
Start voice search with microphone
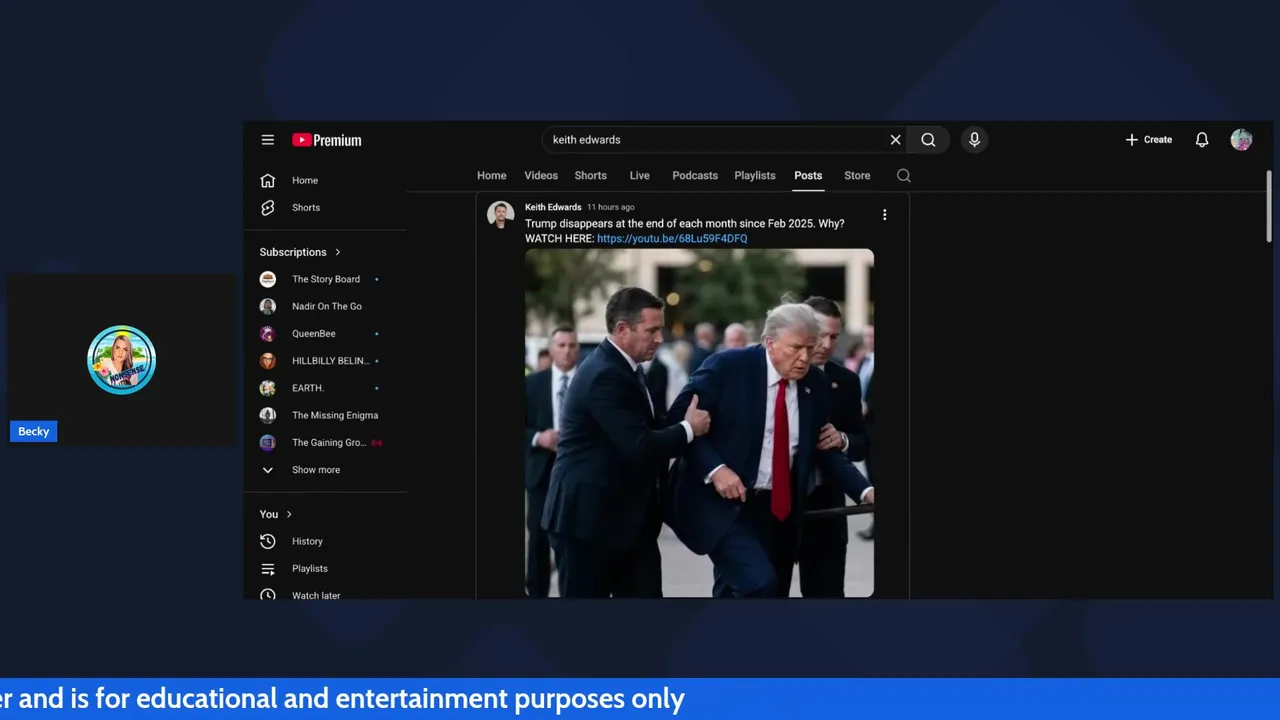pyautogui.click(x=974, y=140)
